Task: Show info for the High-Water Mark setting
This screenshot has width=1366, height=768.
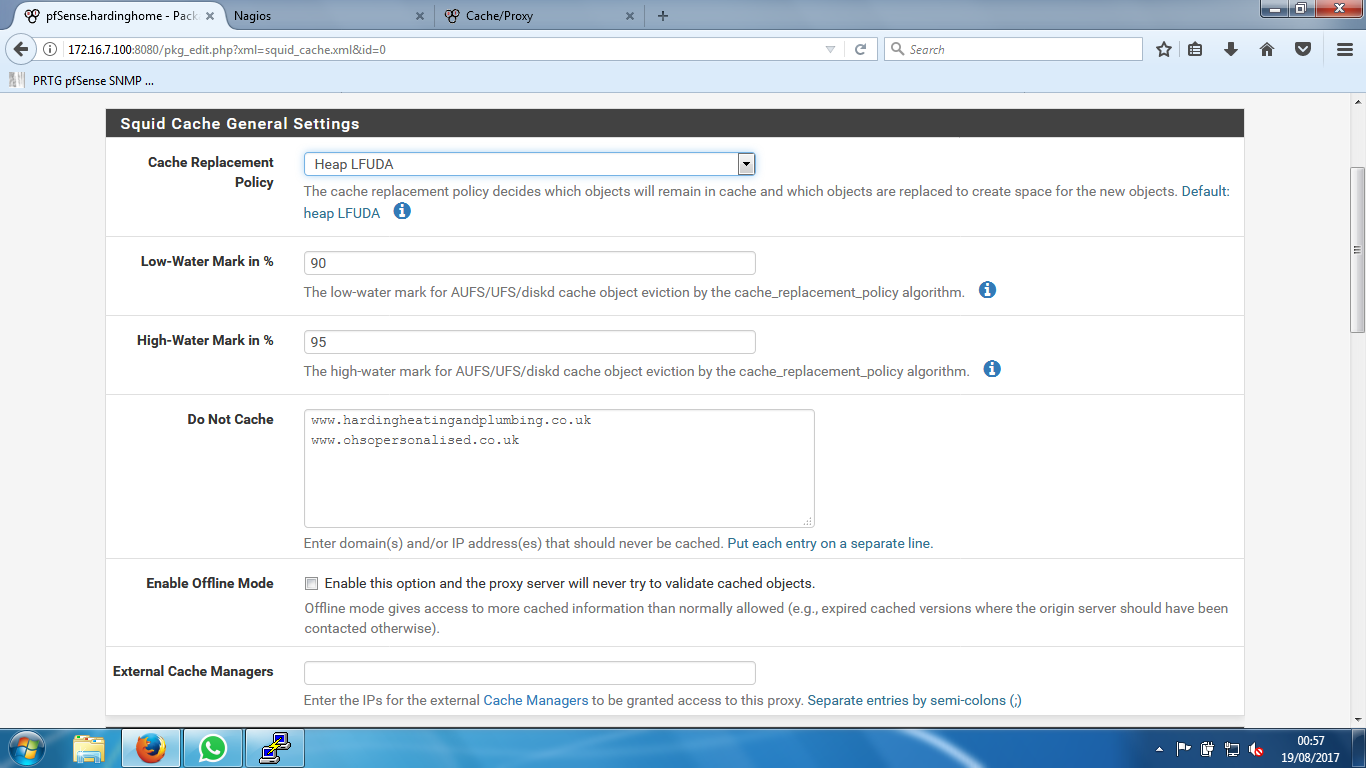Action: [x=992, y=369]
